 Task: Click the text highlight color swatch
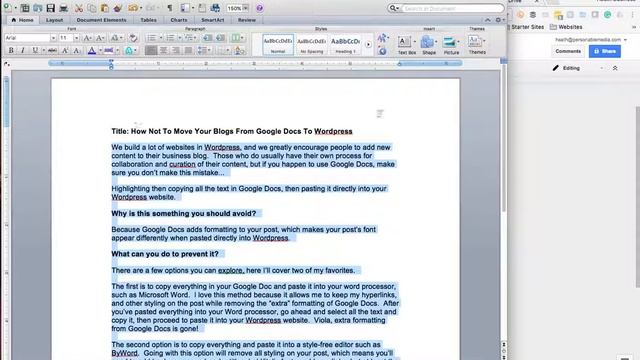pyautogui.click(x=109, y=51)
